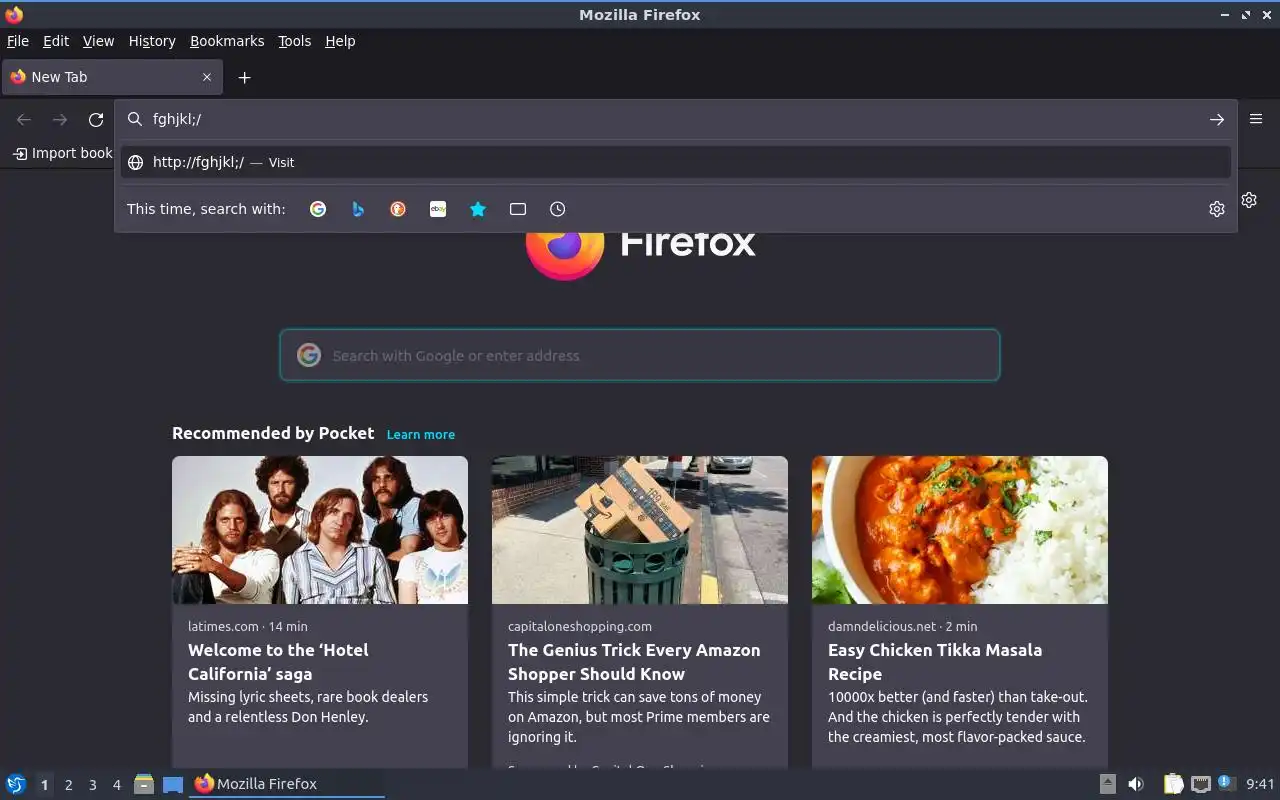This screenshot has height=800, width=1280.
Task: Open file manager from taskbar
Action: click(144, 784)
